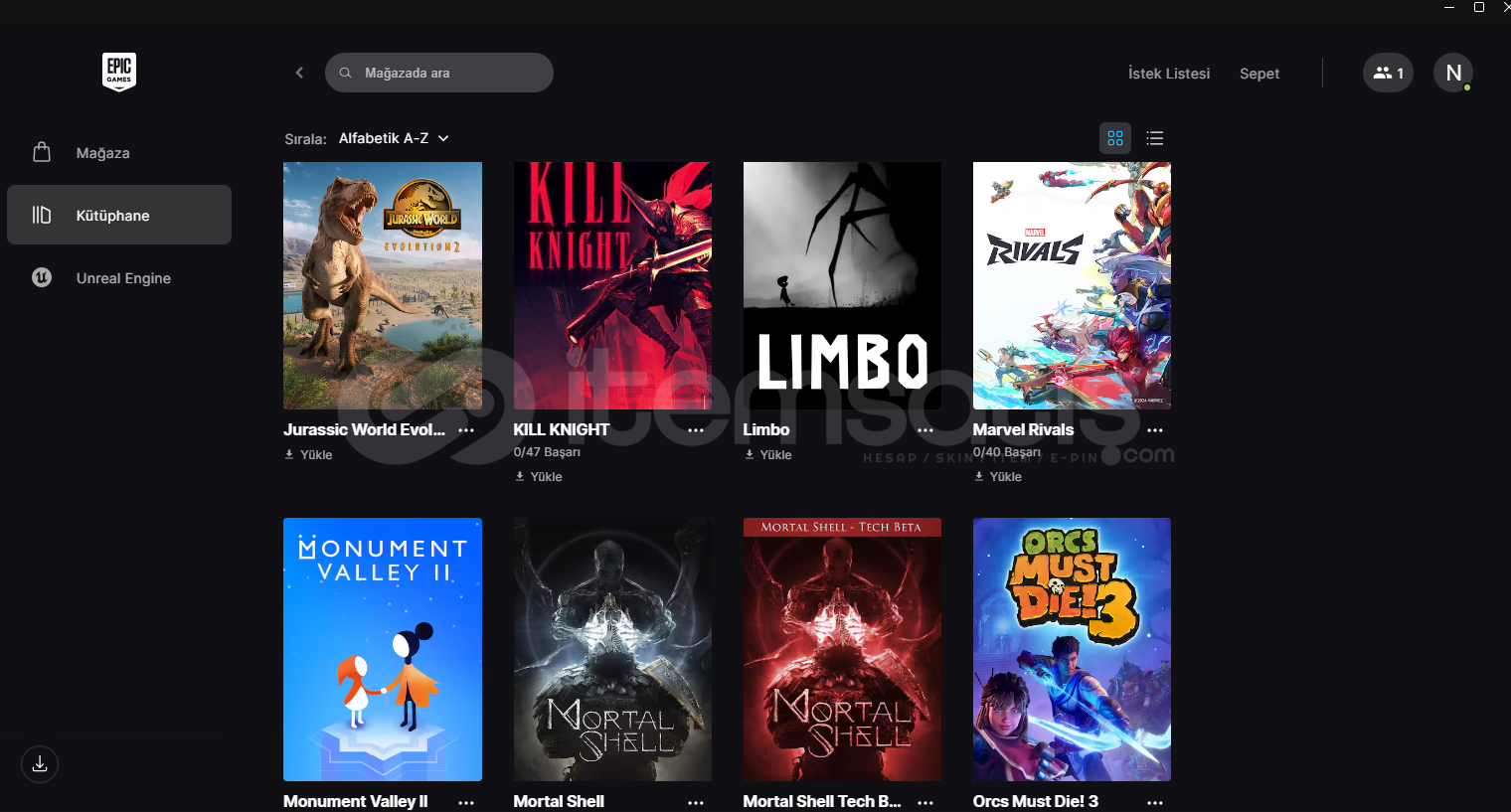Open KILL KNIGHT cover art
The width and height of the screenshot is (1511, 812).
click(x=612, y=286)
